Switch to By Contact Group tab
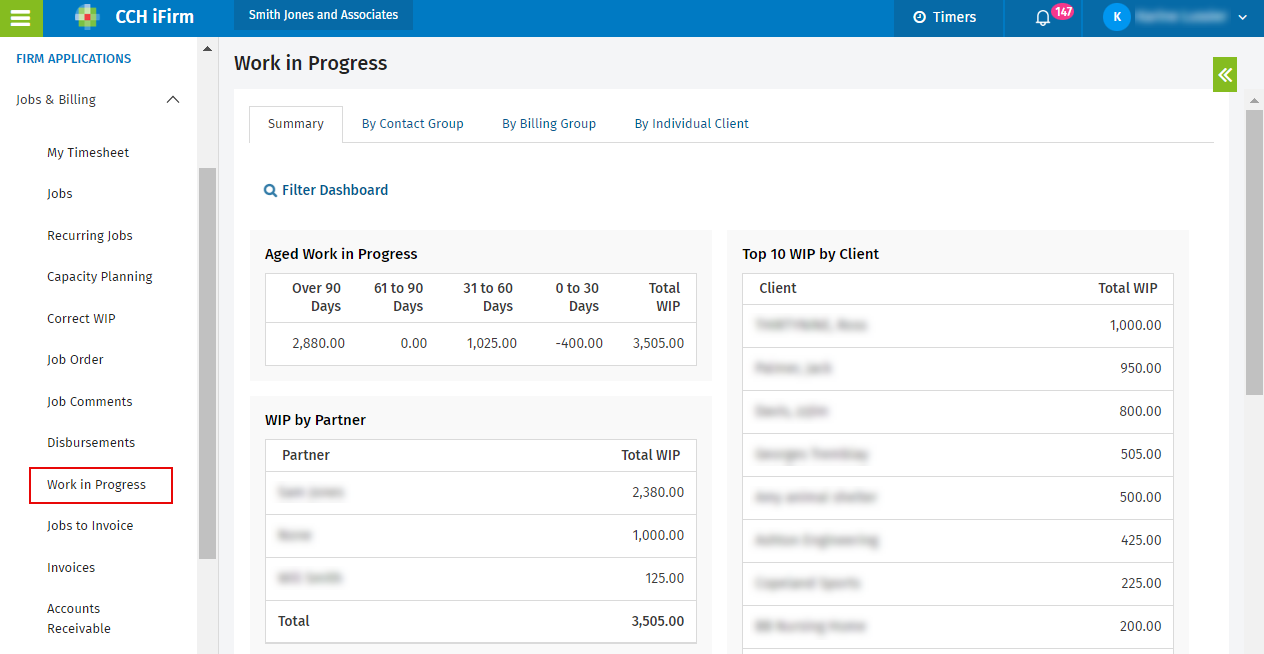This screenshot has height=654, width=1264. (413, 124)
